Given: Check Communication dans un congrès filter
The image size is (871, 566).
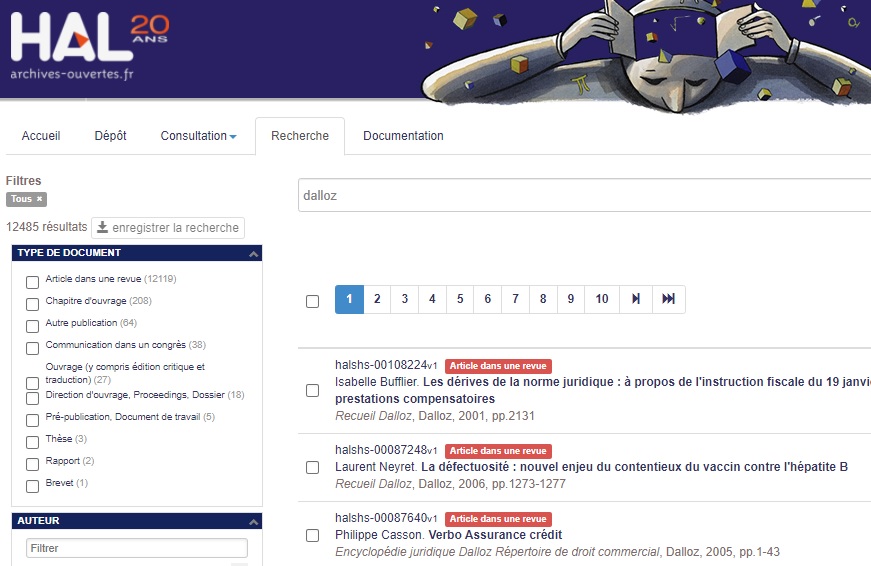Looking at the screenshot, I should (x=32, y=348).
